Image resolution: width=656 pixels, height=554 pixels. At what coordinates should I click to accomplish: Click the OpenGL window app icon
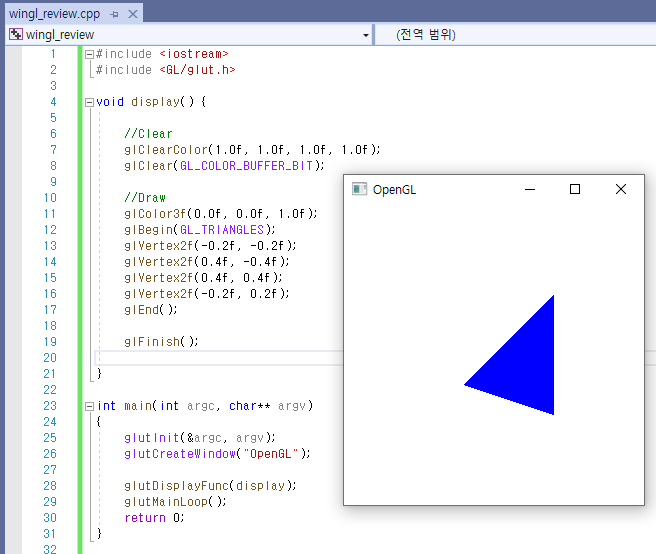click(x=359, y=189)
